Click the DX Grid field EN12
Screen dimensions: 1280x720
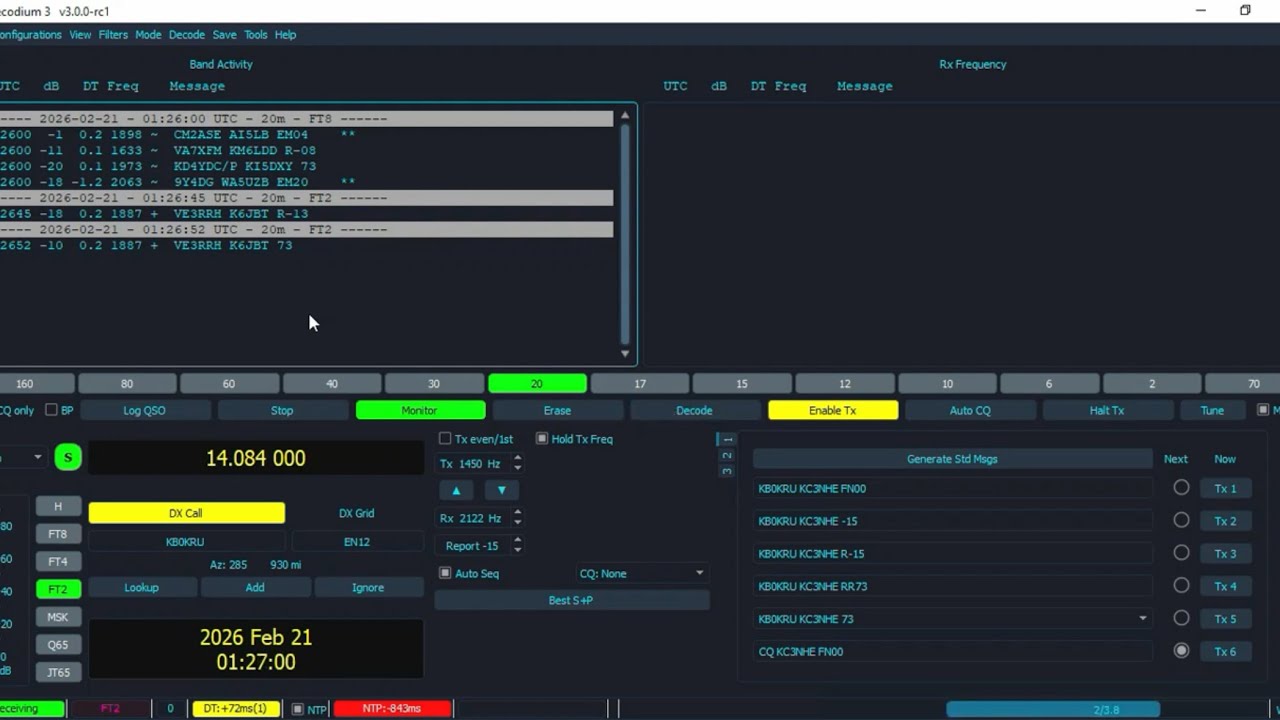coord(356,542)
